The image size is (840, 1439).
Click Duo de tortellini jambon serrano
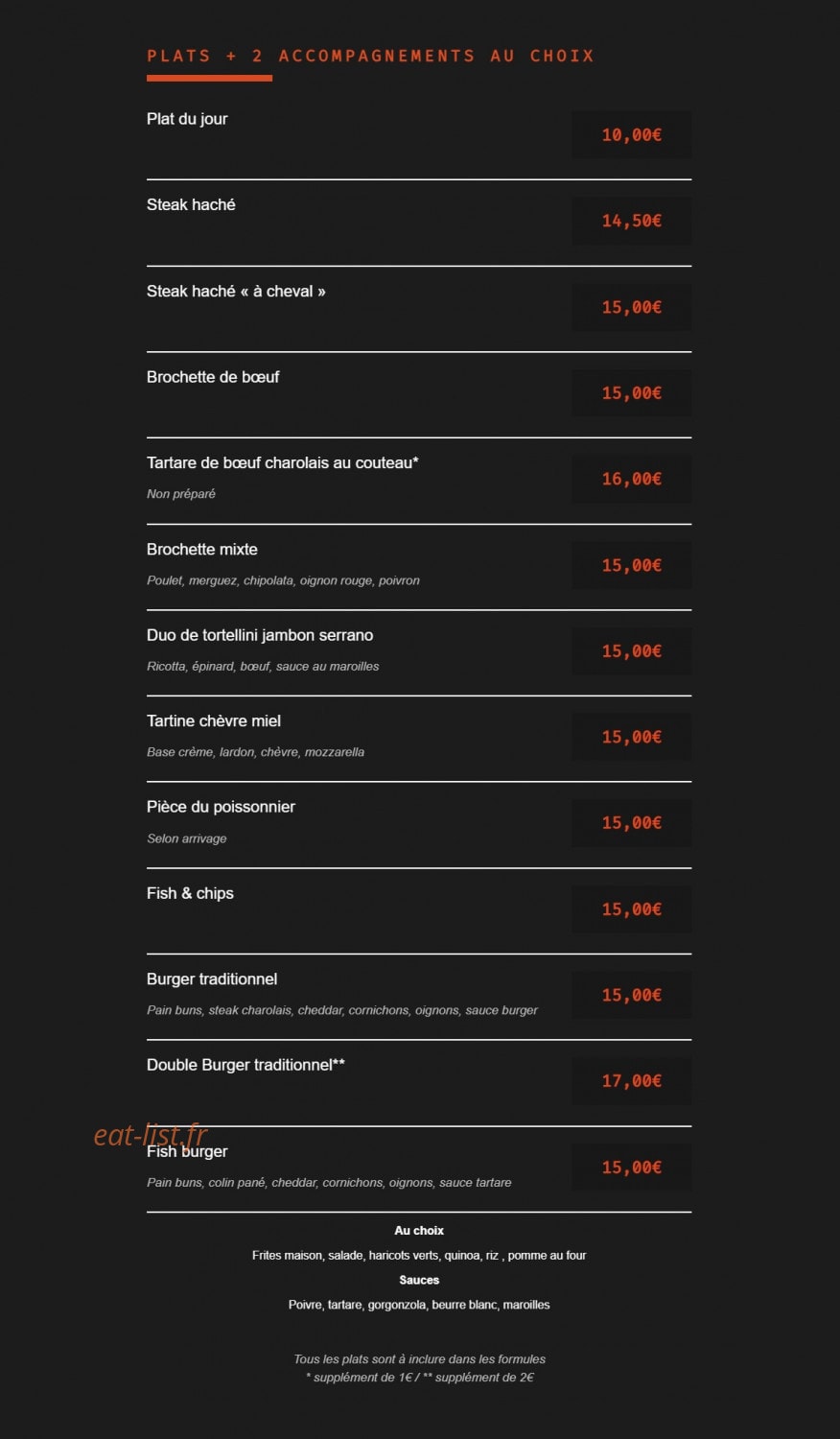coord(260,635)
